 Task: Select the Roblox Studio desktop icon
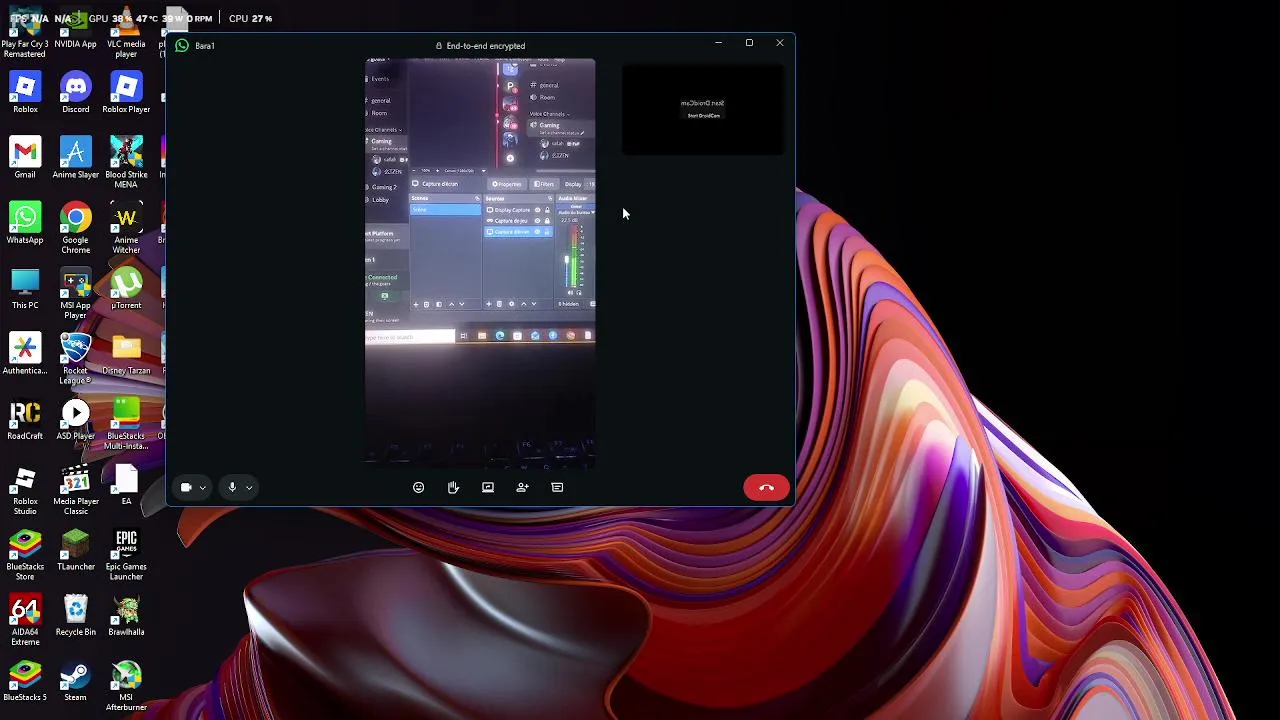point(25,489)
